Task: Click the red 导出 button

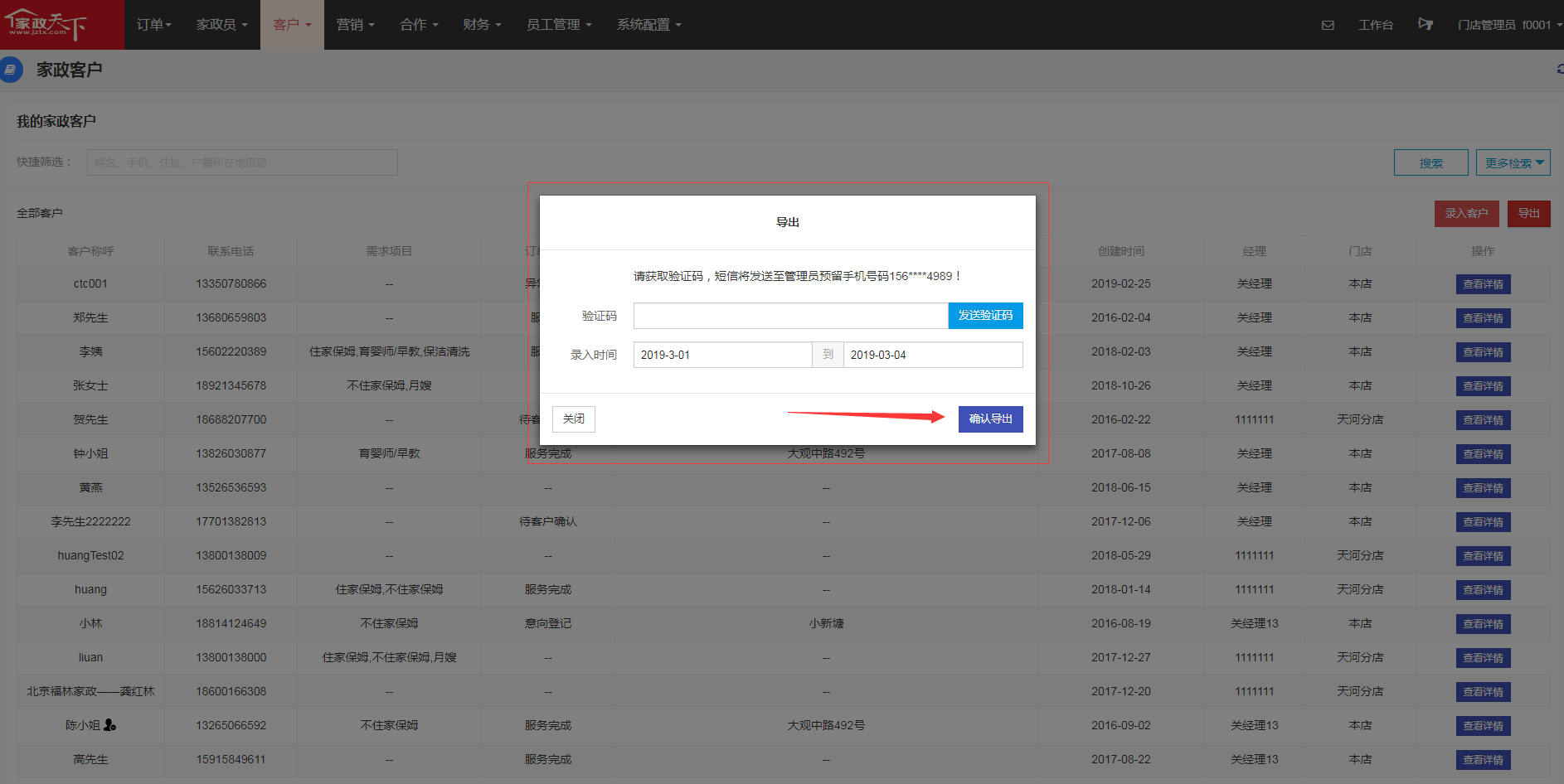Action: (x=1528, y=214)
